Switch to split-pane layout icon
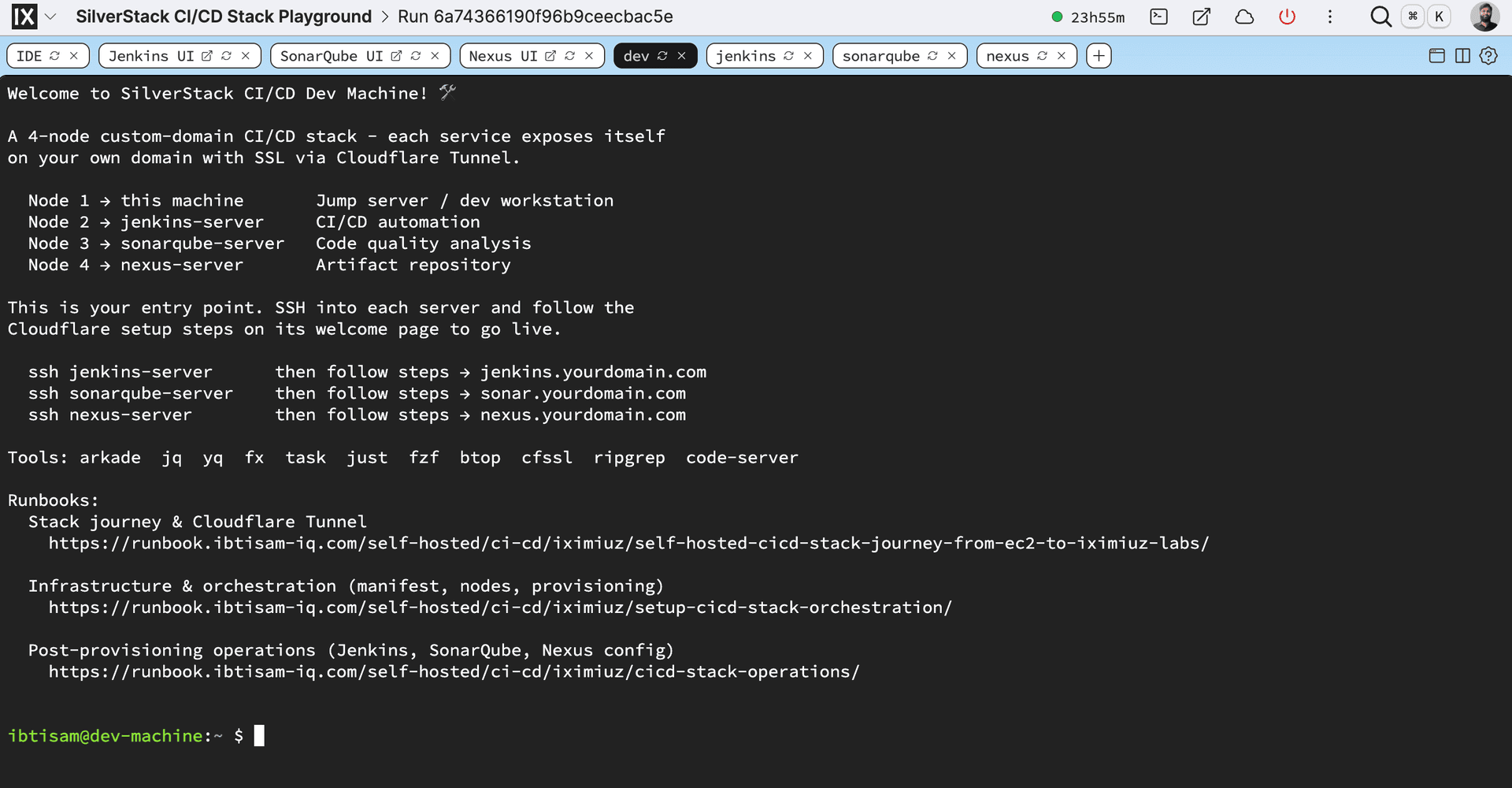1512x788 pixels. [x=1463, y=56]
